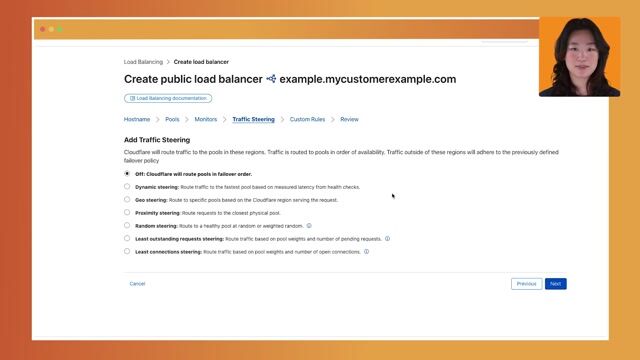Click the load balancer share icon beside hostname
Screen dimensions: 640x360
271,79
